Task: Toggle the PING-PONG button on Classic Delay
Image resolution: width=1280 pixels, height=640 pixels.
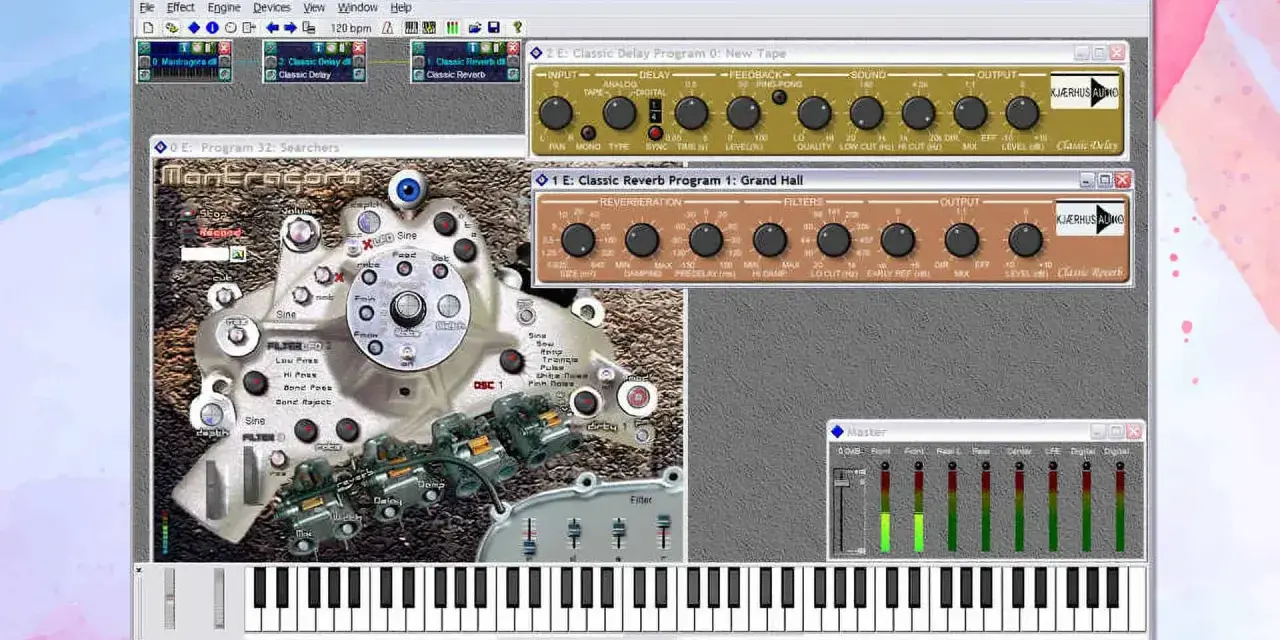Action: pyautogui.click(x=779, y=97)
